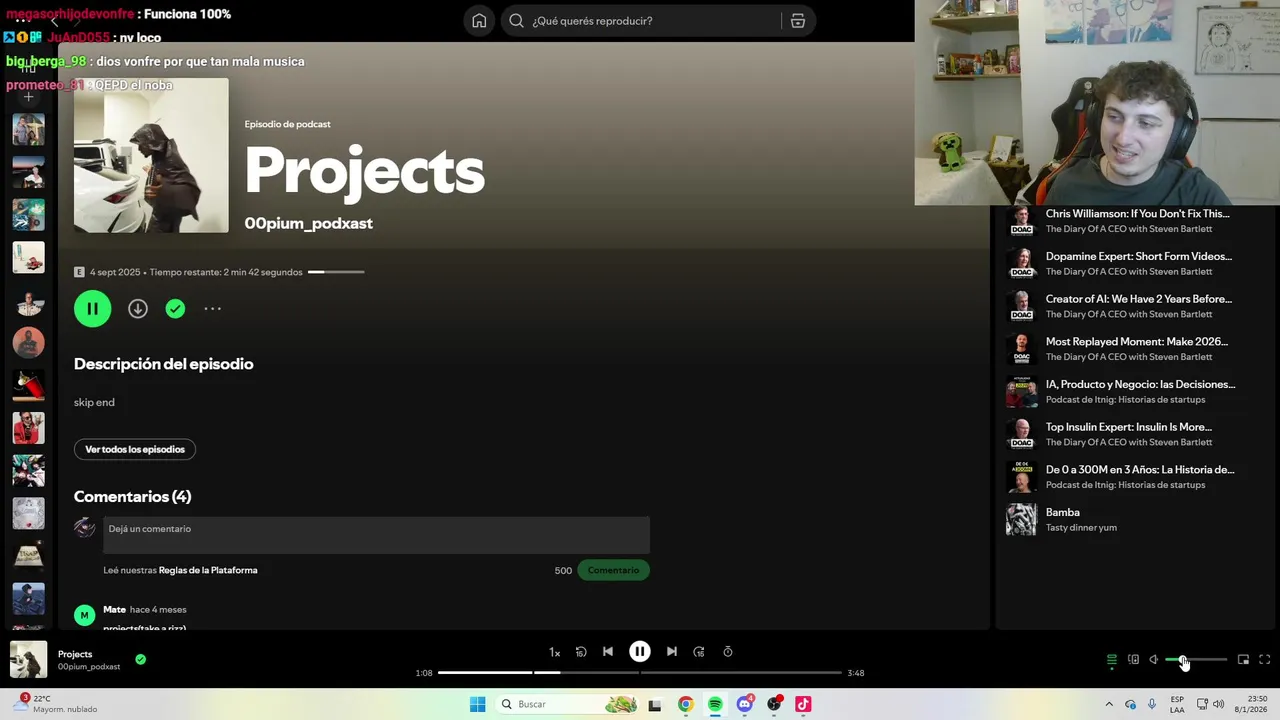Open the mini player

click(x=1243, y=660)
